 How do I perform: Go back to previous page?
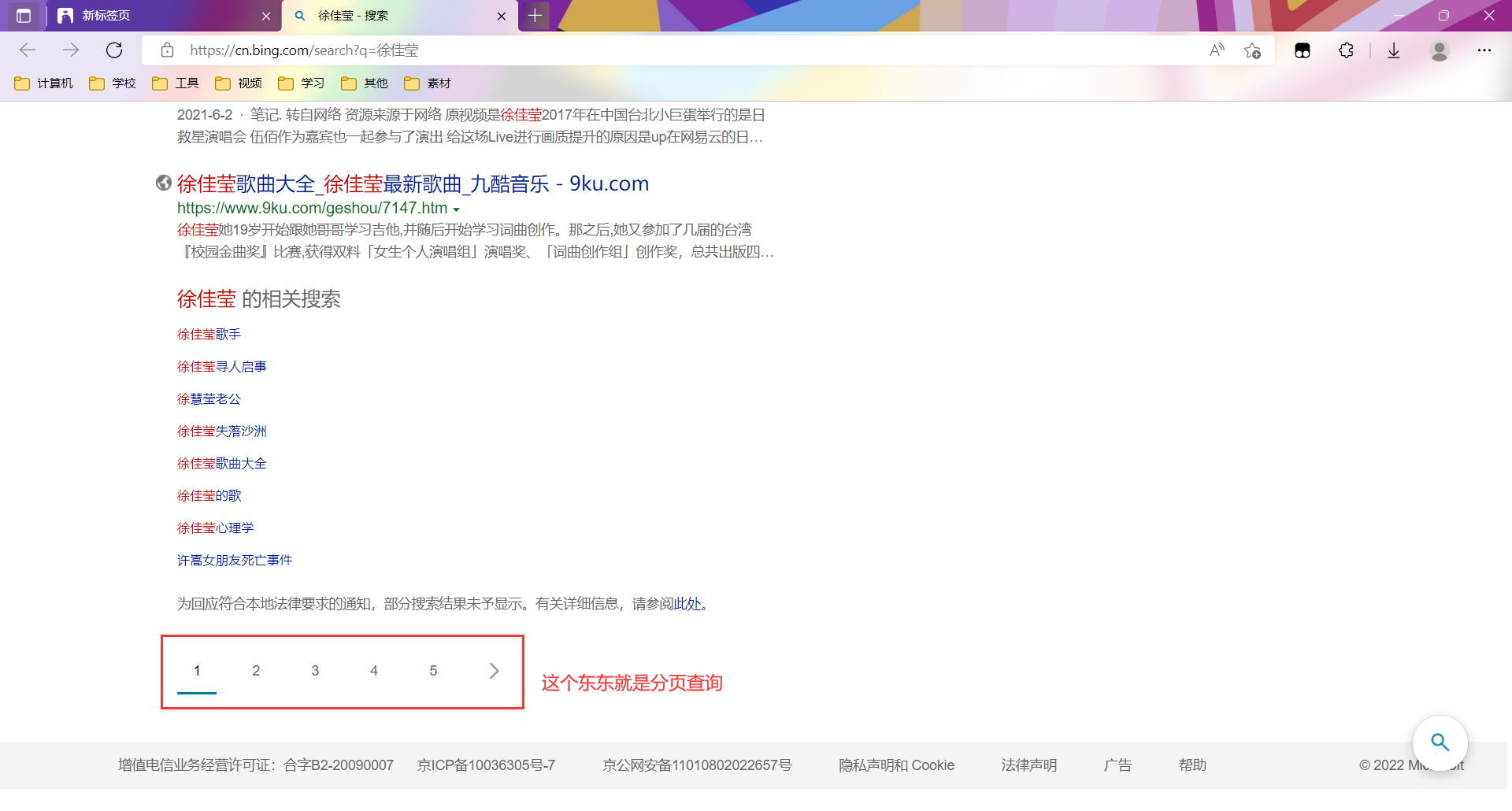point(28,50)
